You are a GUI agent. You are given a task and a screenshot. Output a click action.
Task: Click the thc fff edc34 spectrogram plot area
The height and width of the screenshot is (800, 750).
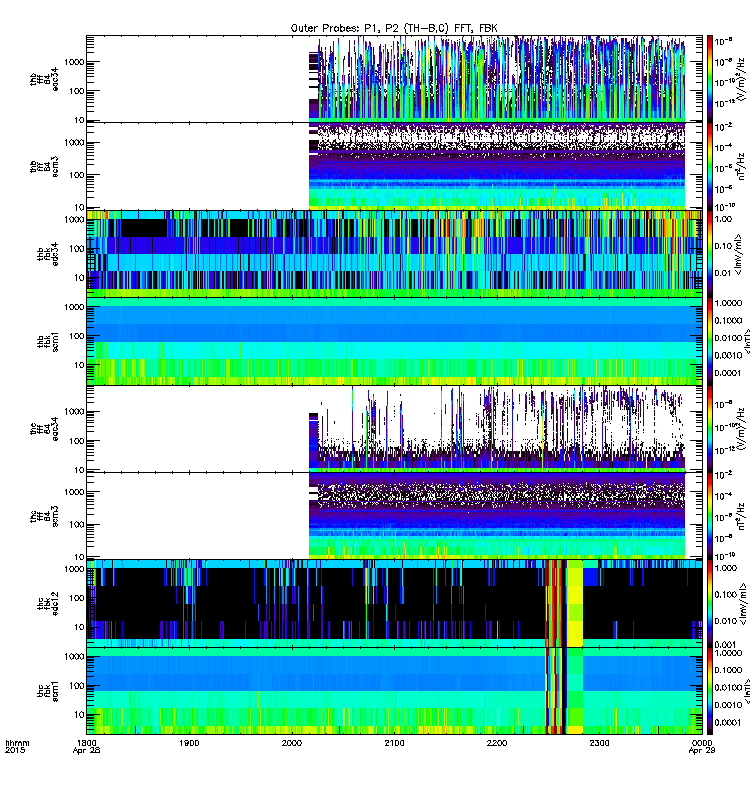tap(394, 429)
